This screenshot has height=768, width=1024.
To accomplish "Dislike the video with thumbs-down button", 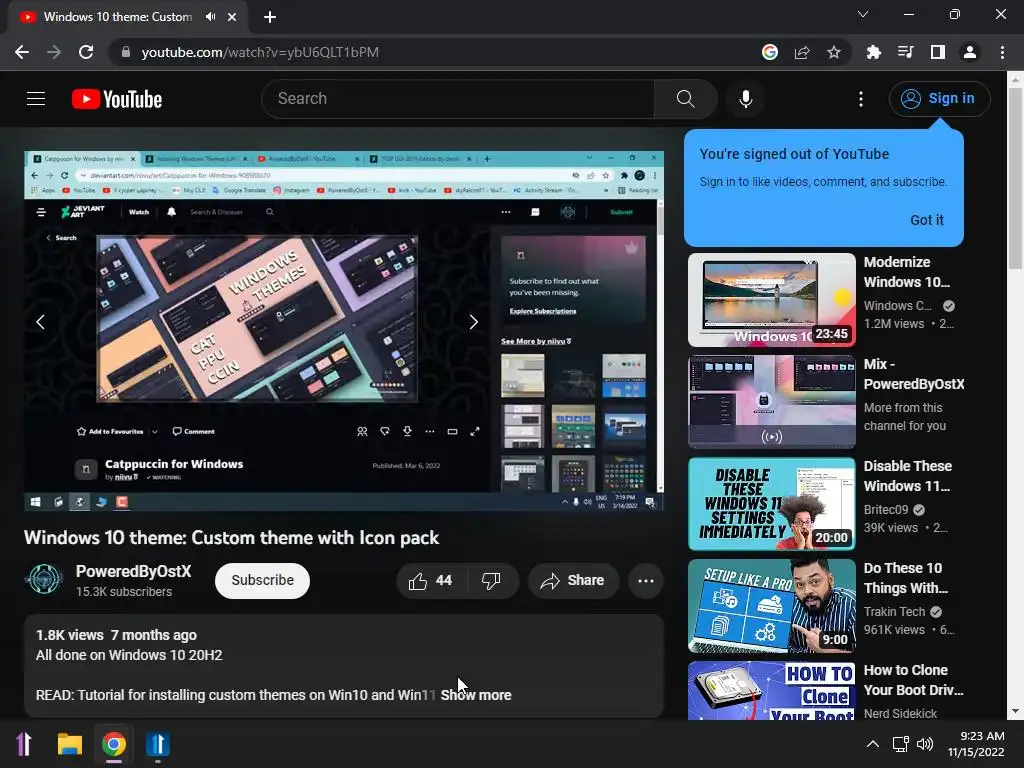I will pos(491,581).
